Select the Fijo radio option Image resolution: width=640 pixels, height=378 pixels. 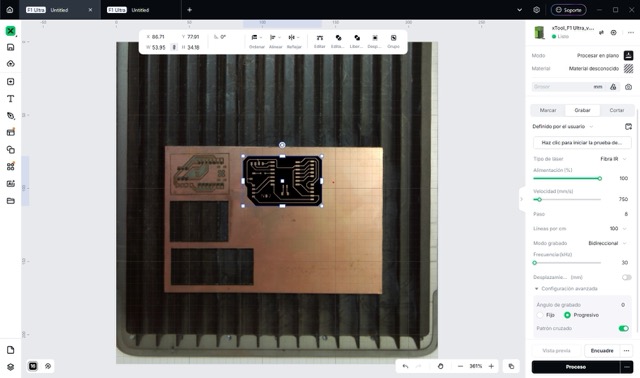click(x=540, y=315)
